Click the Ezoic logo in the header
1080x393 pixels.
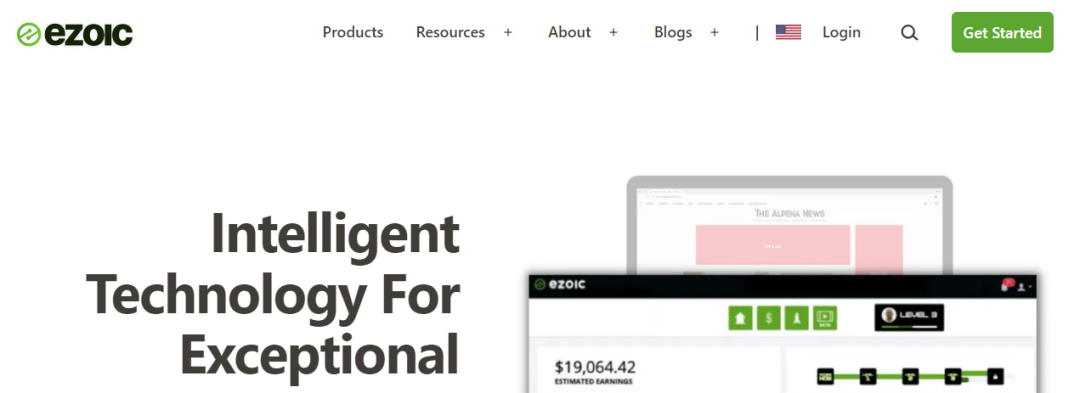74,34
